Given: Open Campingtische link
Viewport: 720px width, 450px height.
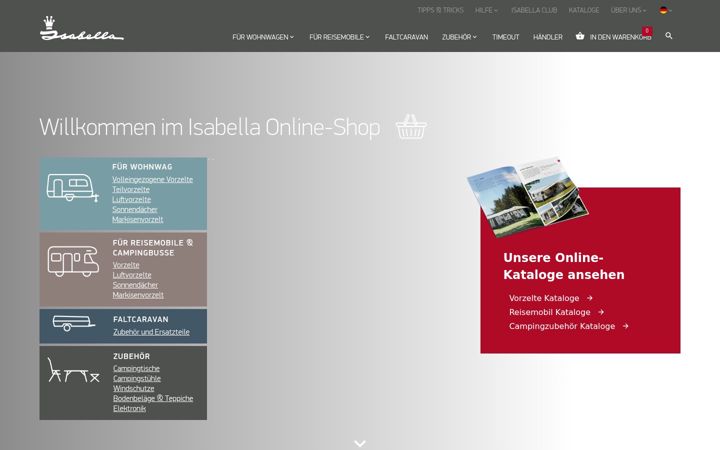Looking at the screenshot, I should (x=136, y=368).
